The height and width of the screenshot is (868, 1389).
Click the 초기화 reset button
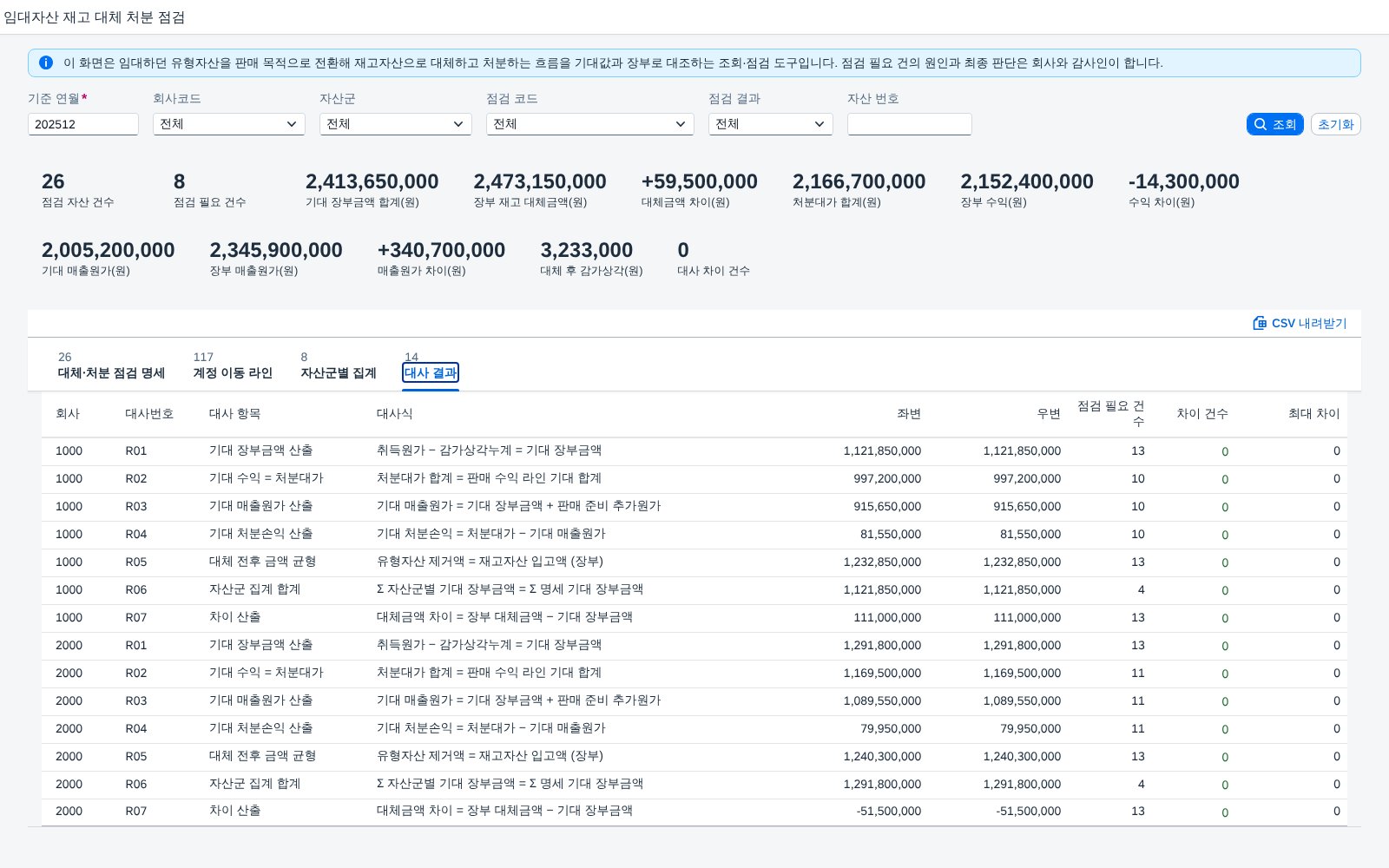point(1335,124)
